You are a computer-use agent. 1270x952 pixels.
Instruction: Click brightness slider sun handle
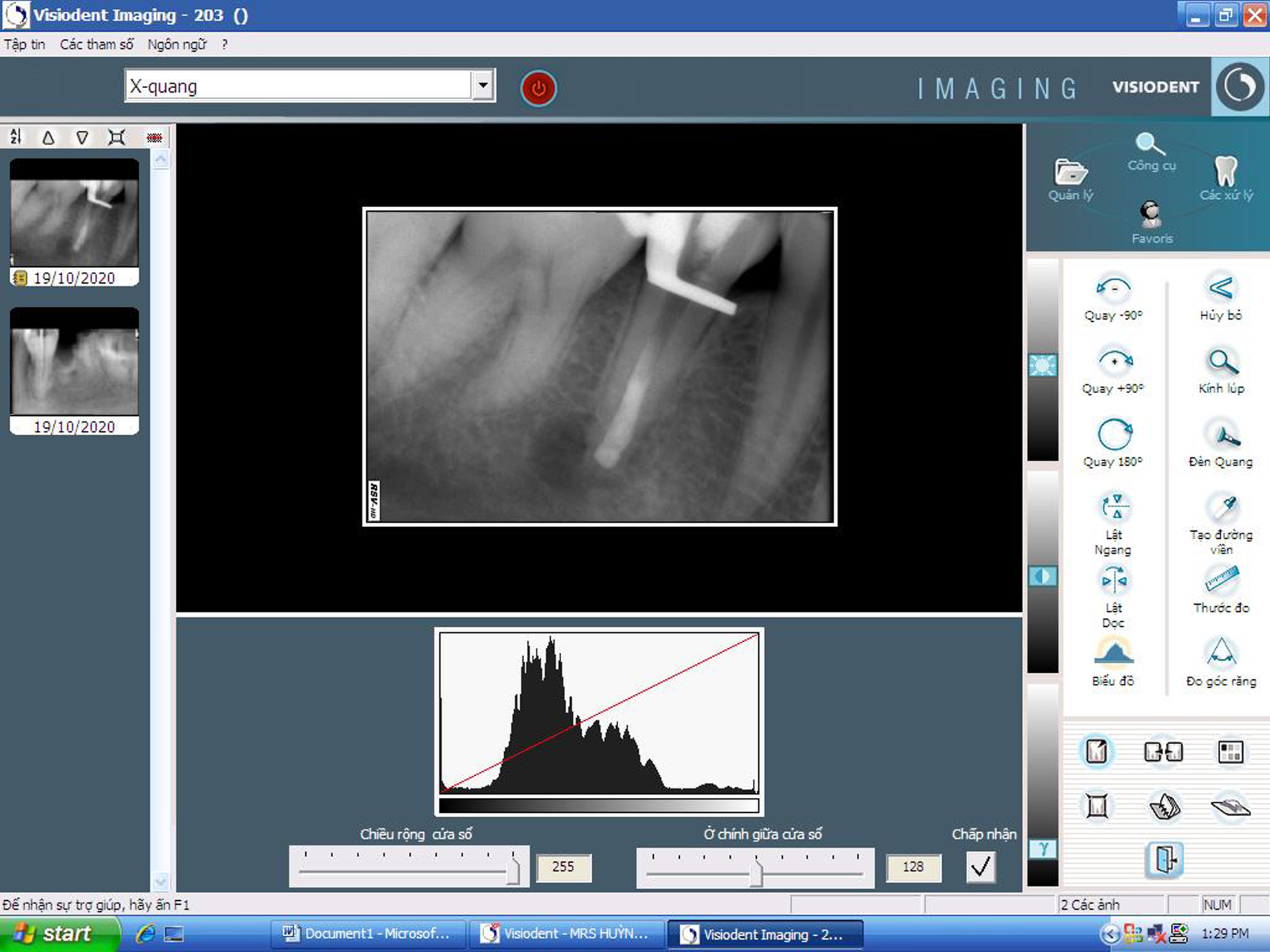pyautogui.click(x=1043, y=365)
